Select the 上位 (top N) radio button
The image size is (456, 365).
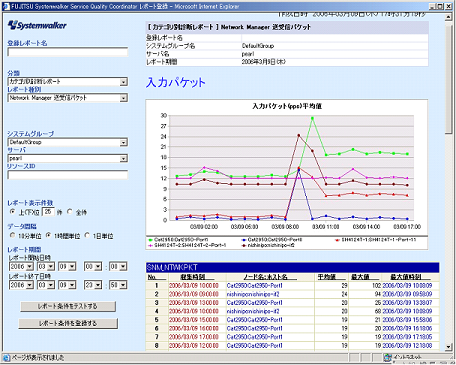click(x=13, y=212)
